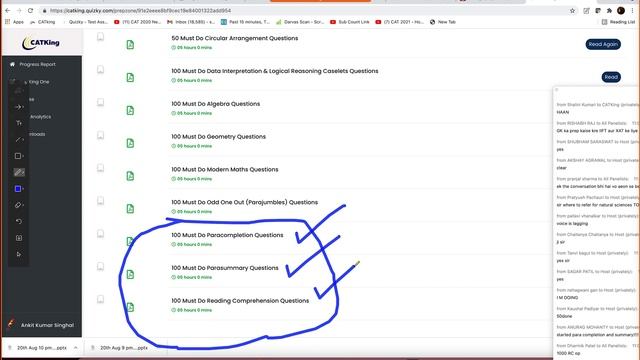Select the arrow annotation tool
This screenshot has width=640, height=360.
pyautogui.click(x=18, y=107)
